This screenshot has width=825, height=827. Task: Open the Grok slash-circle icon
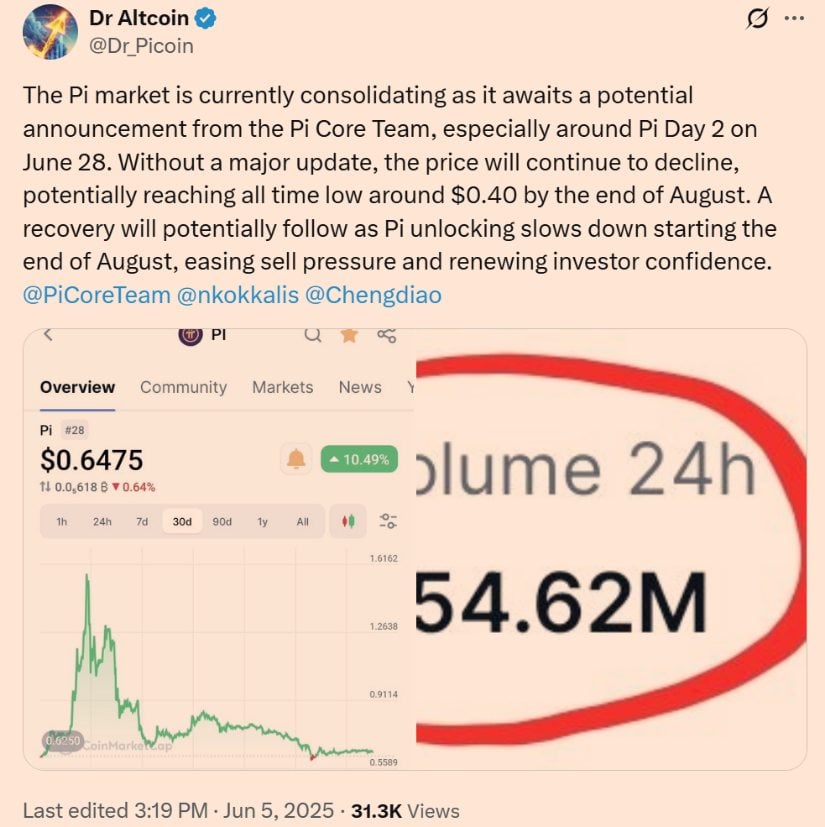tap(757, 19)
